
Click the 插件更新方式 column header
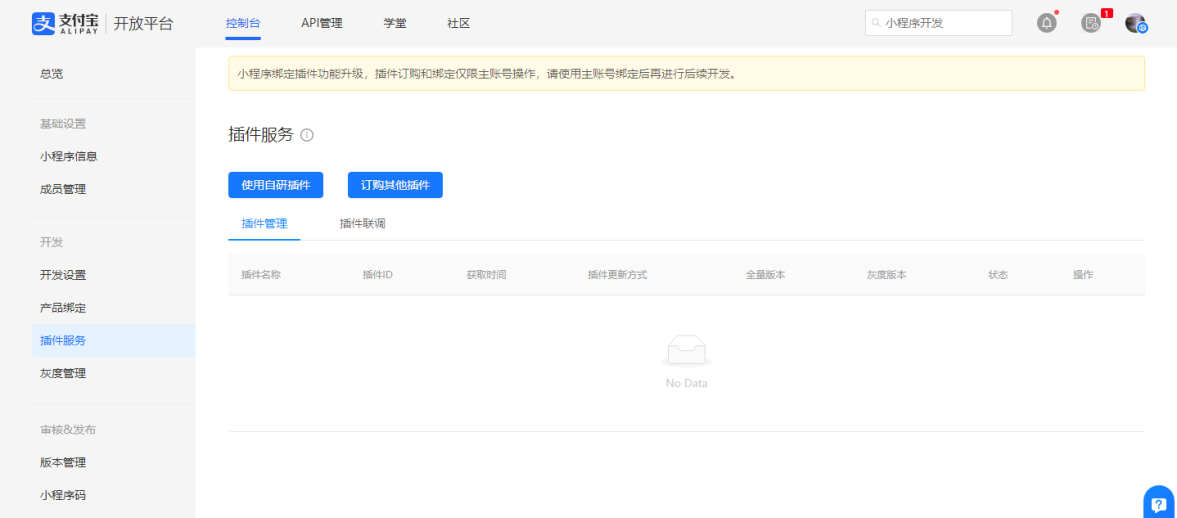tap(617, 275)
